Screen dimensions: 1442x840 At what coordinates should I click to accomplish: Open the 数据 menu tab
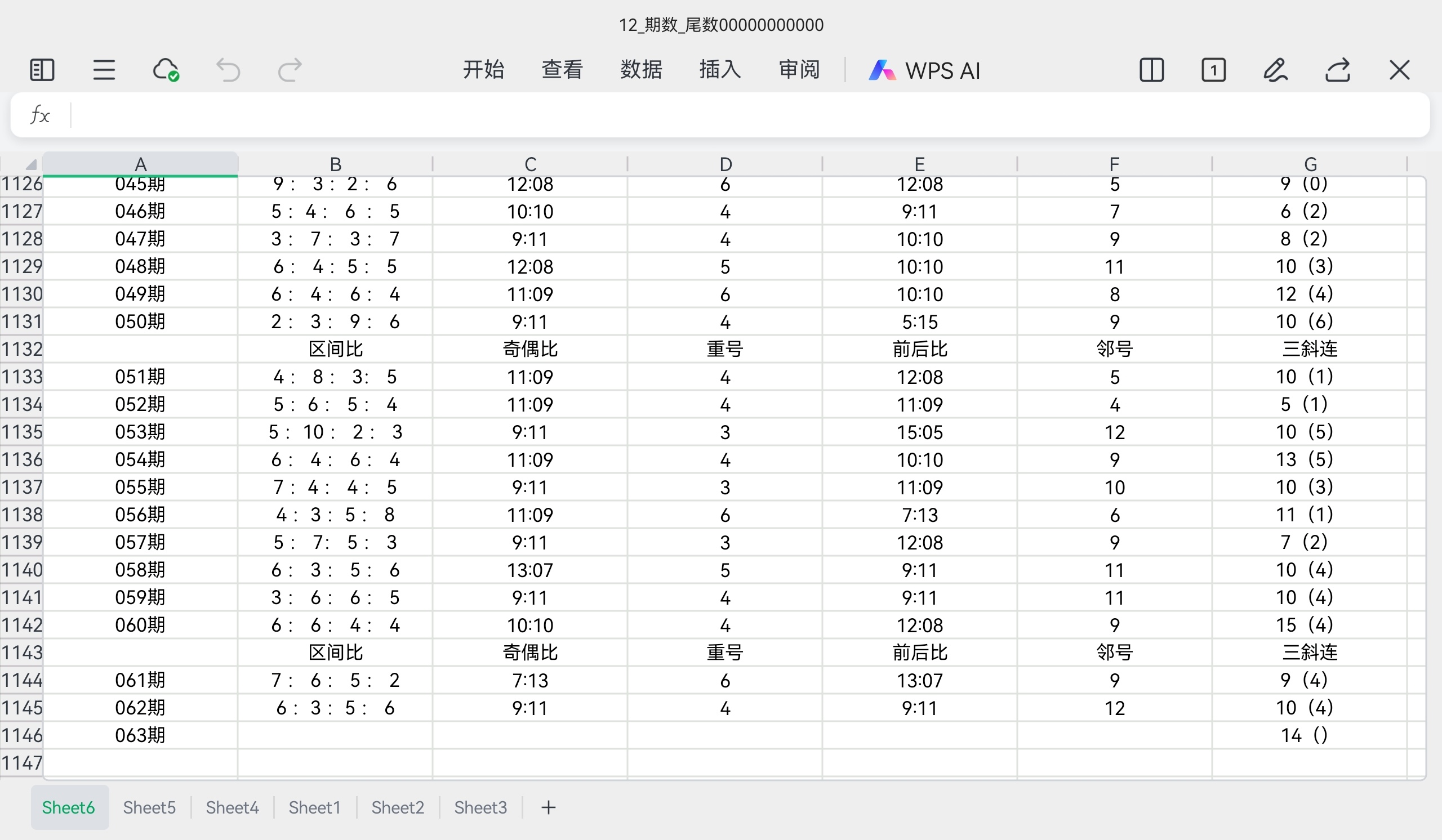point(641,70)
